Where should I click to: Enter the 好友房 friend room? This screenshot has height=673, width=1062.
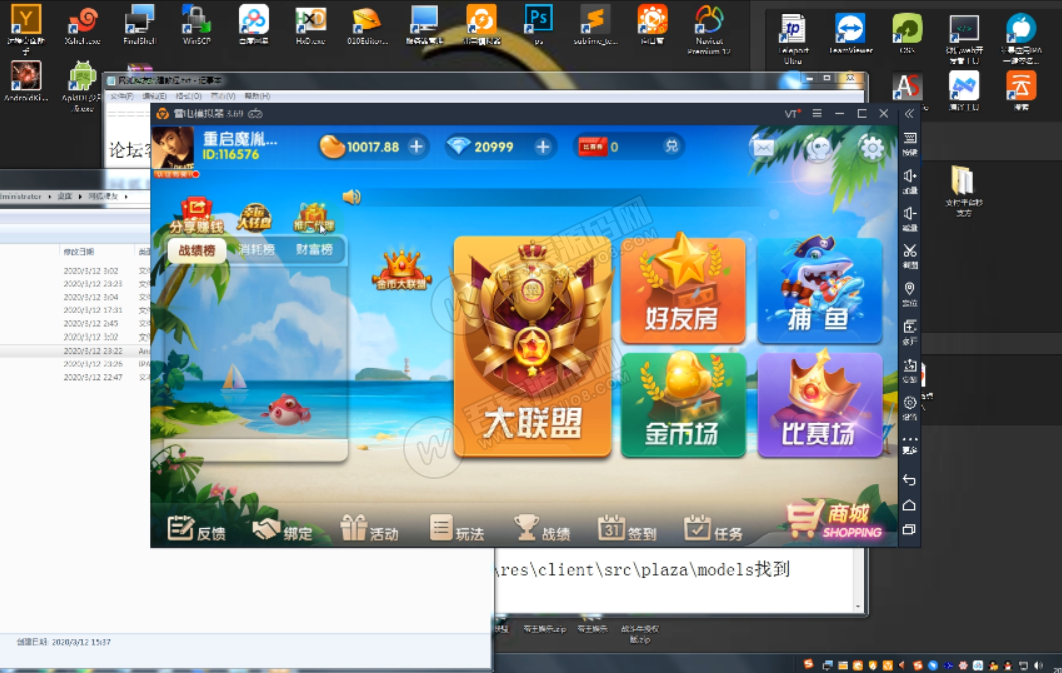(x=683, y=290)
